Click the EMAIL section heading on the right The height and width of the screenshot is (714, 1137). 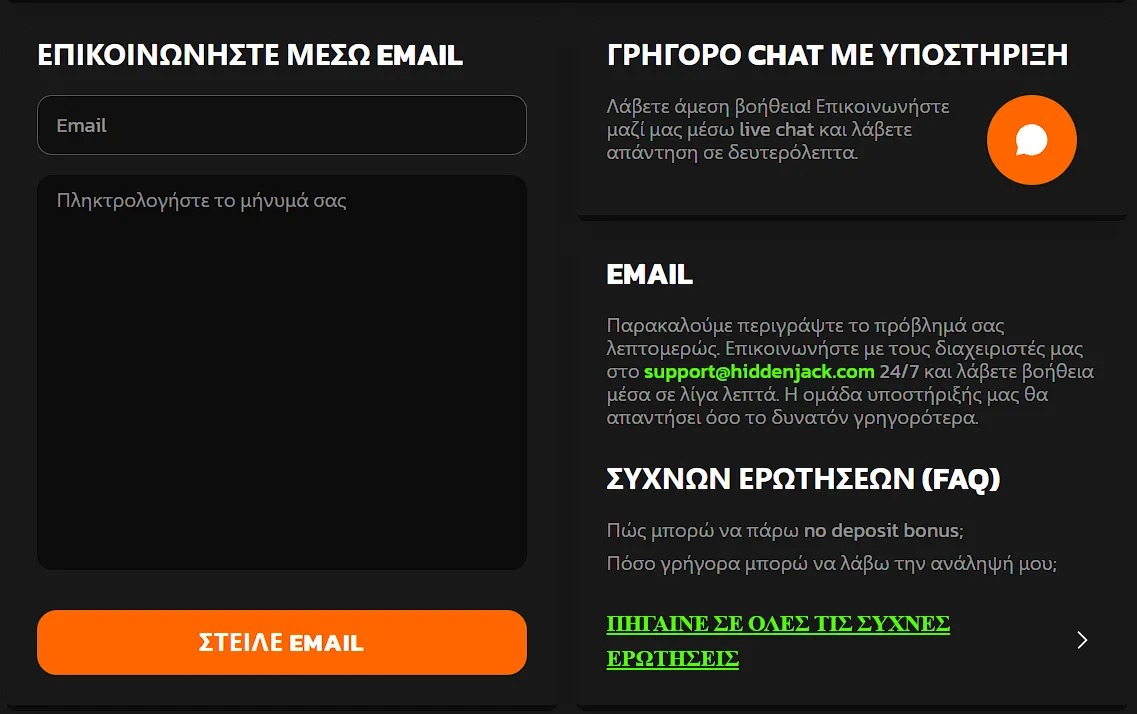coord(649,274)
